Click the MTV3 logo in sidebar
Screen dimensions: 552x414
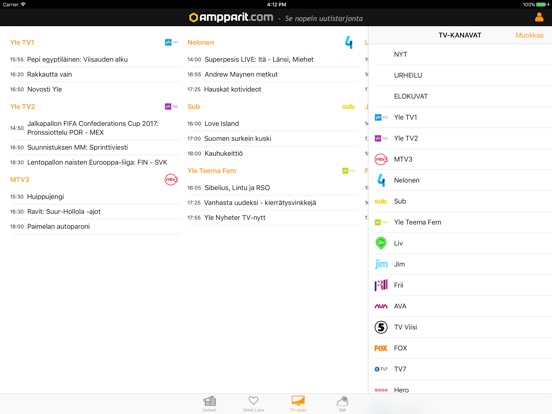381,159
